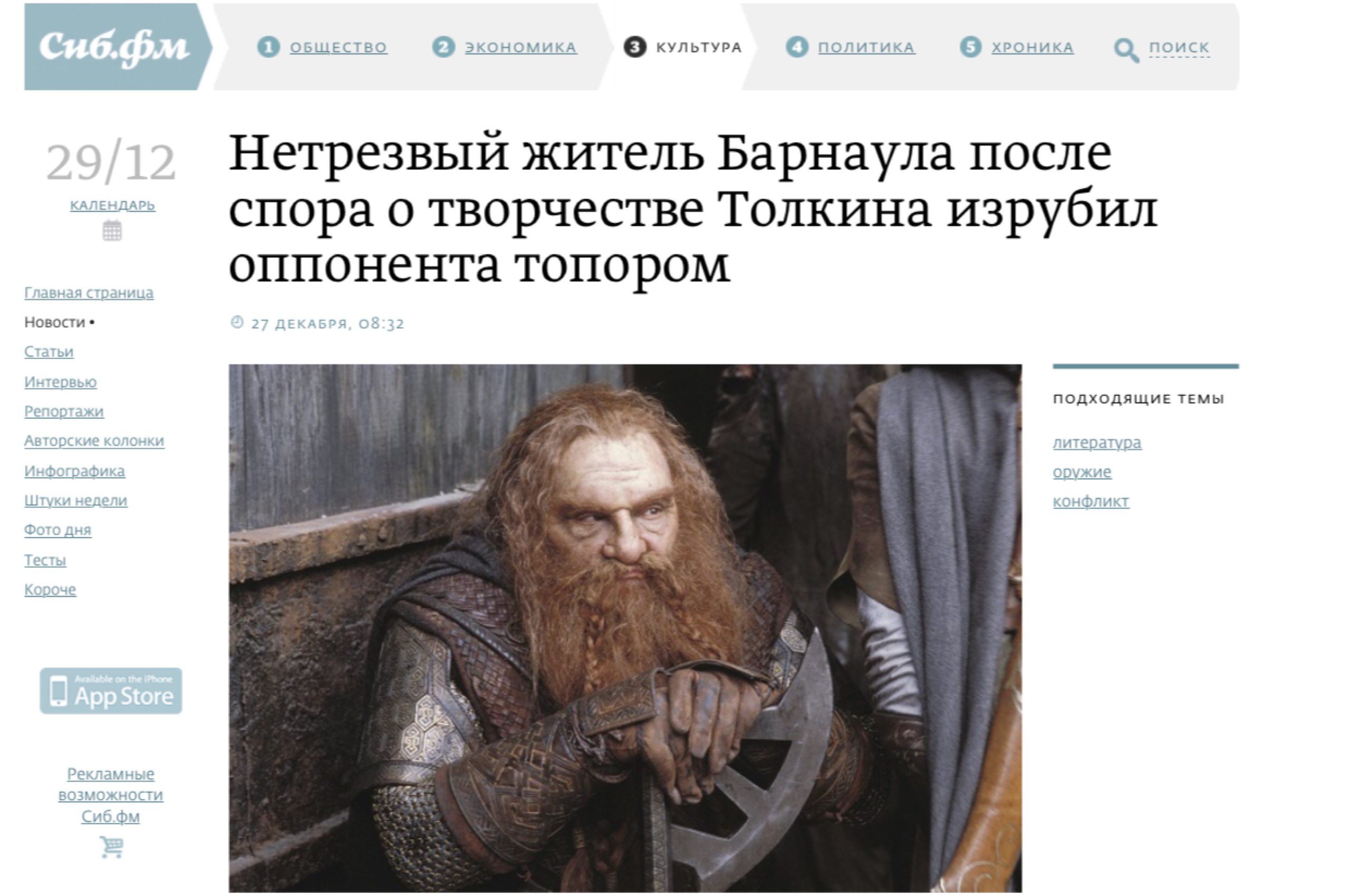Open the Авторские колонки page
This screenshot has width=1350, height=896.
click(94, 441)
